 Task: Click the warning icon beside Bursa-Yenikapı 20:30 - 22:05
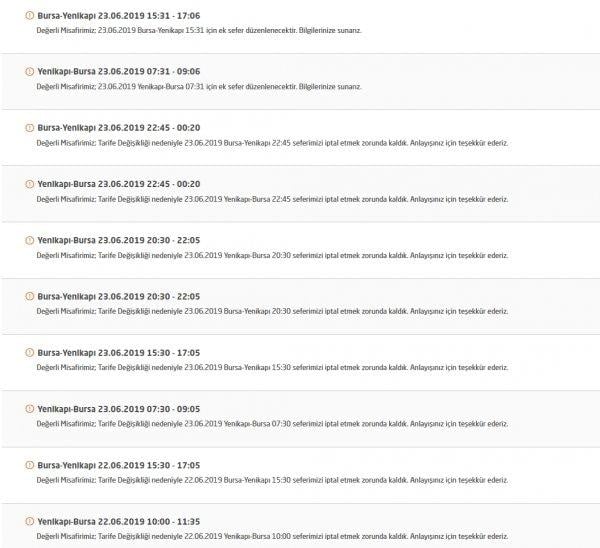click(27, 296)
